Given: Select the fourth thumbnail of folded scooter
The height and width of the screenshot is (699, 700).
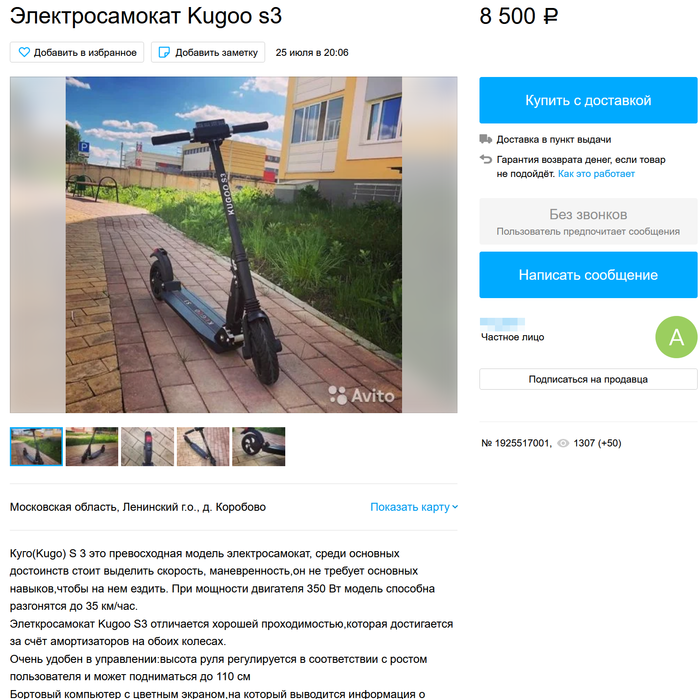Looking at the screenshot, I should (203, 446).
